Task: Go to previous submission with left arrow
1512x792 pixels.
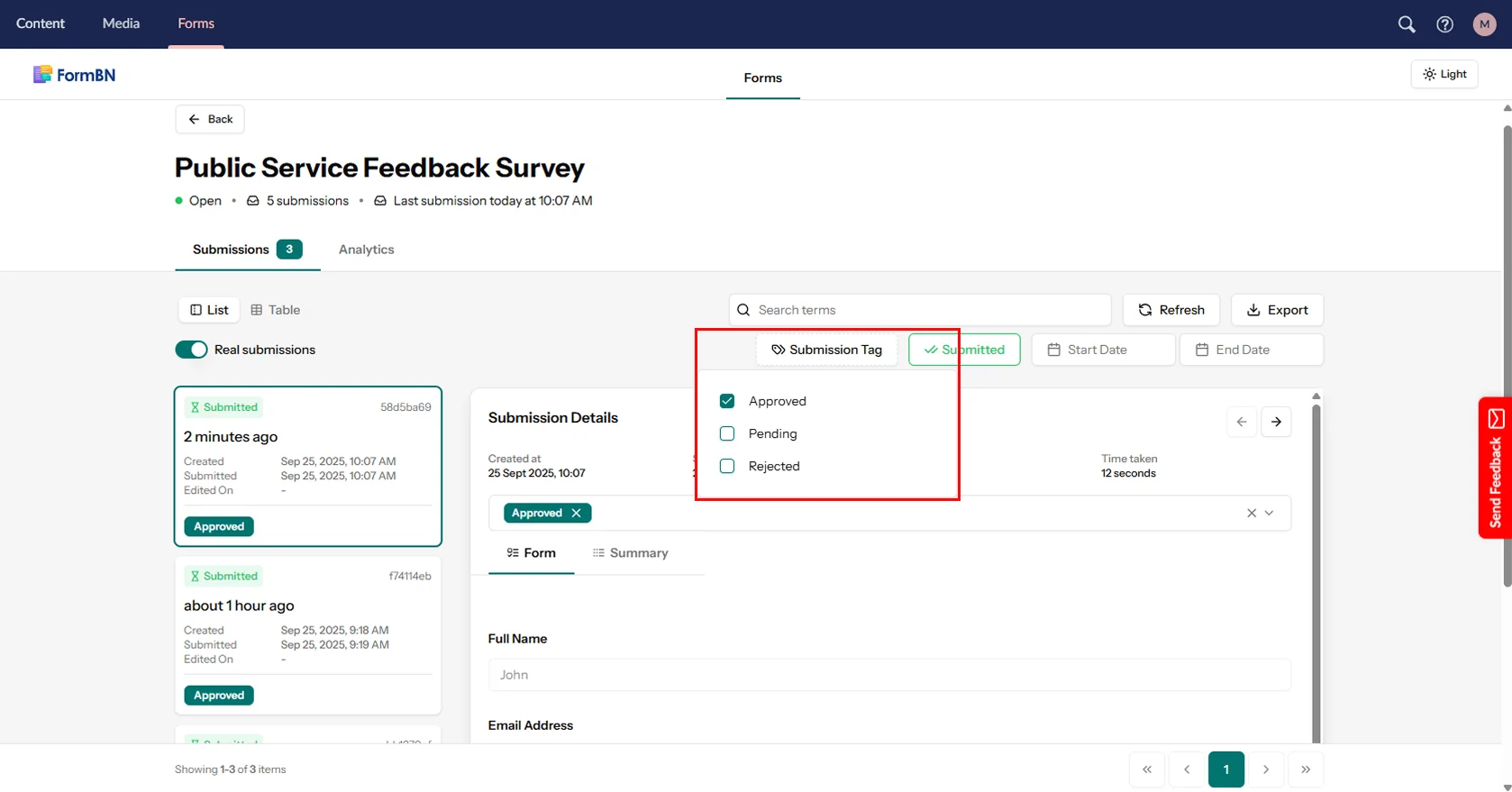Action: [x=1242, y=422]
